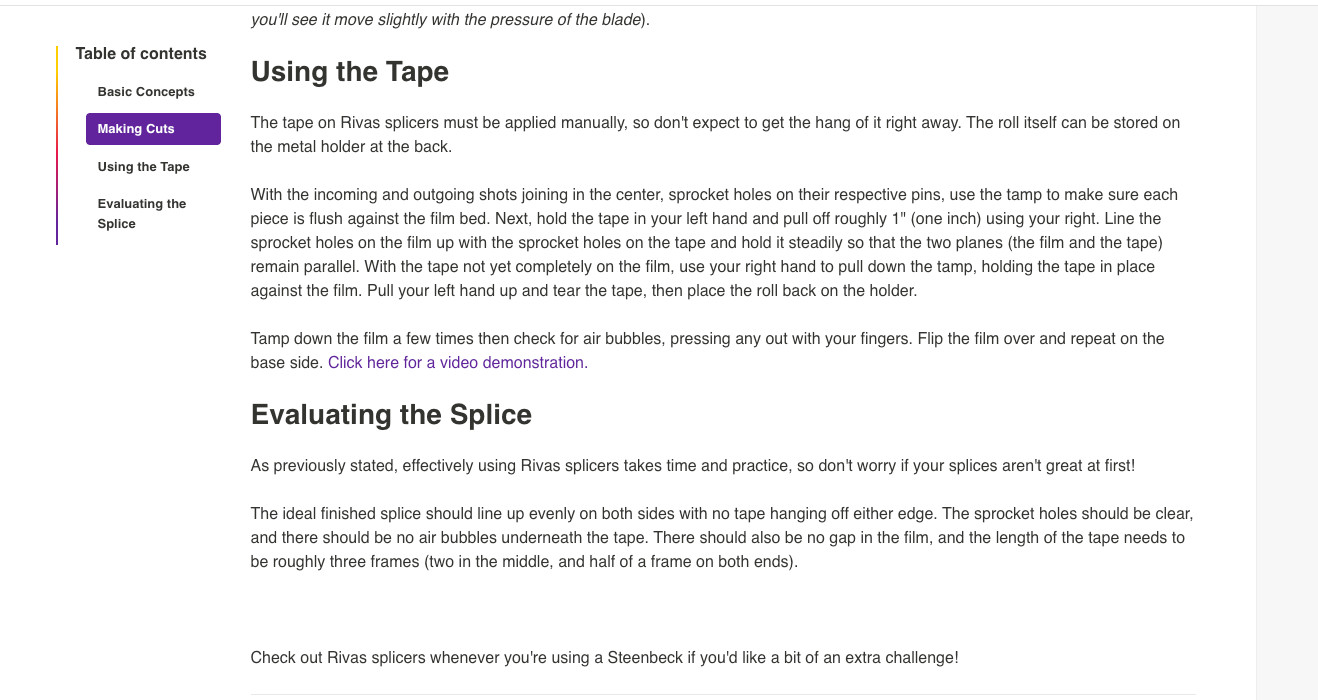1318x700 pixels.
Task: Go to Evaluating the Splice sidebar link
Action: coord(141,213)
